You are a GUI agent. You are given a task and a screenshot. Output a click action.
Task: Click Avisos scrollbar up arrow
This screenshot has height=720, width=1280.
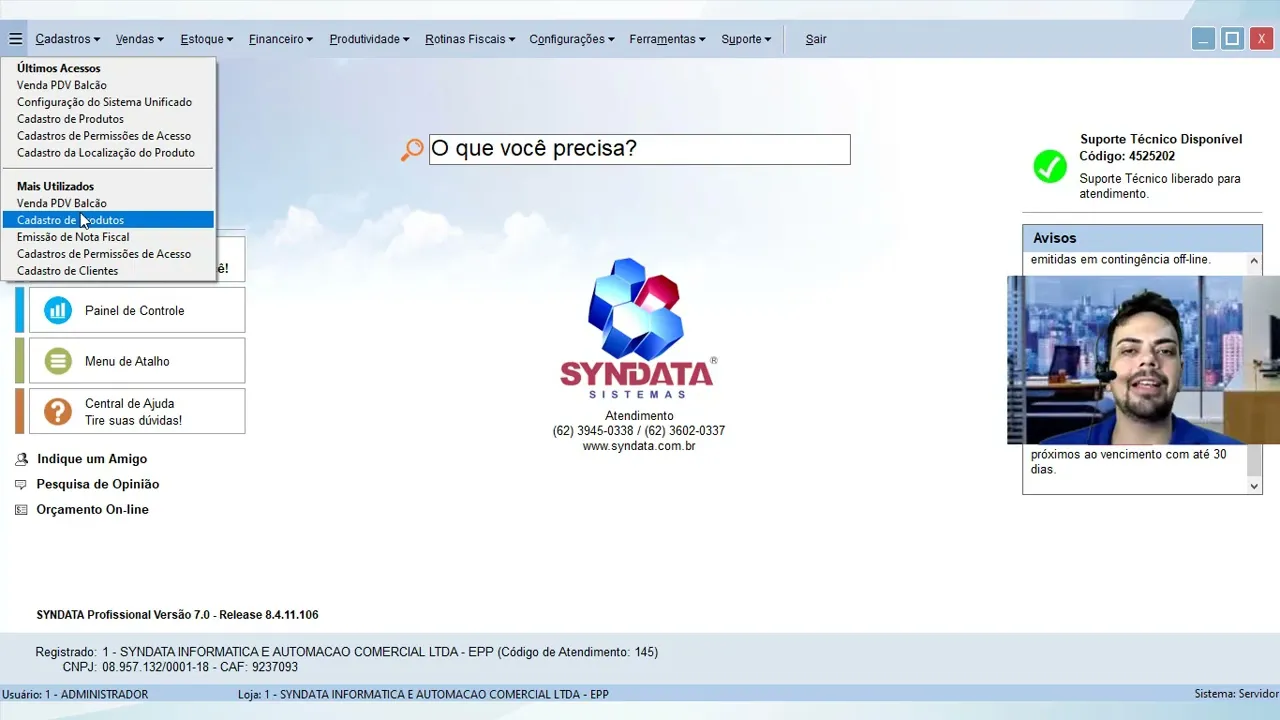pos(1254,261)
